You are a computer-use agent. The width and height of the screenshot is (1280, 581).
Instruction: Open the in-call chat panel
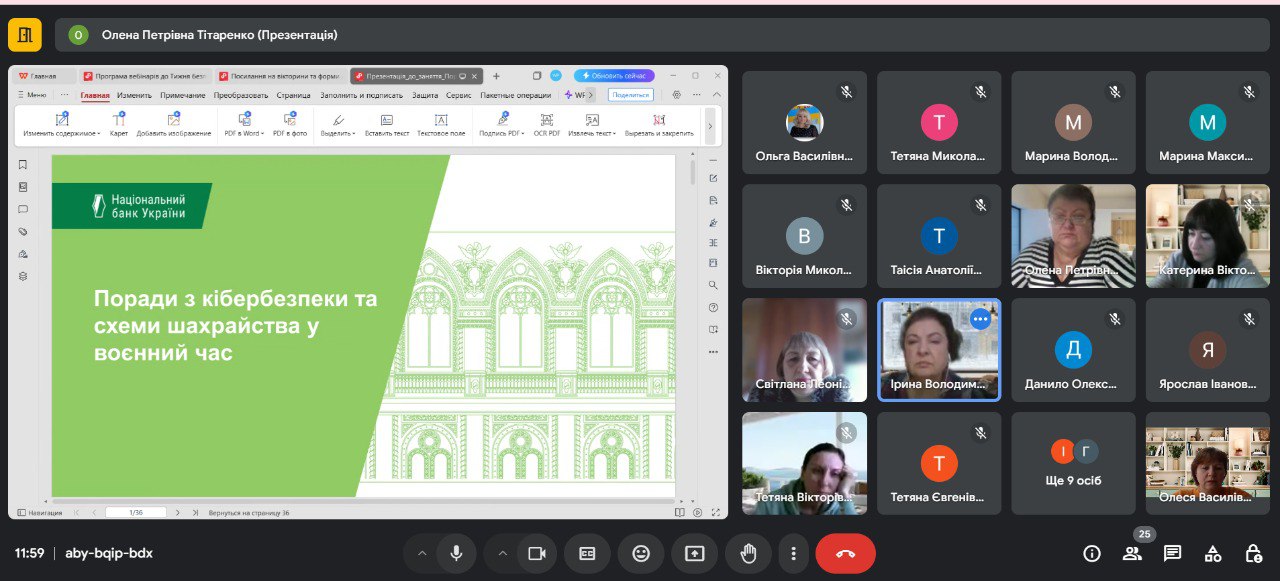click(1172, 553)
